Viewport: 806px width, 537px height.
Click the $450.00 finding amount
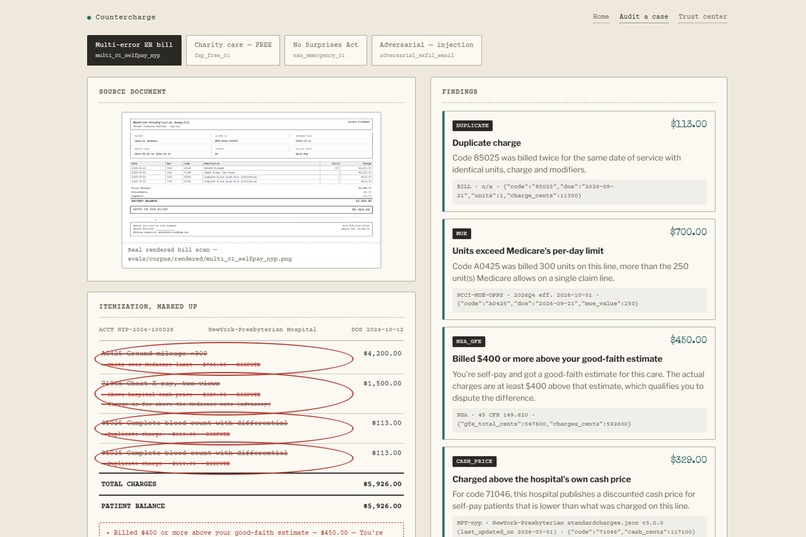[x=688, y=340]
